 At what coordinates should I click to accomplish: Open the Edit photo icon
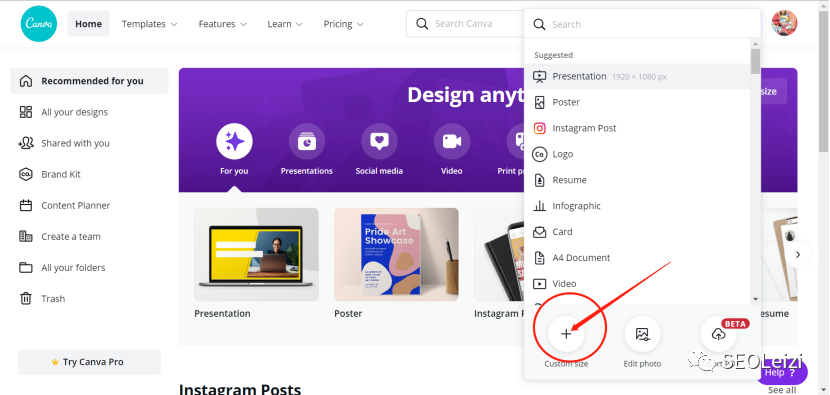click(642, 334)
